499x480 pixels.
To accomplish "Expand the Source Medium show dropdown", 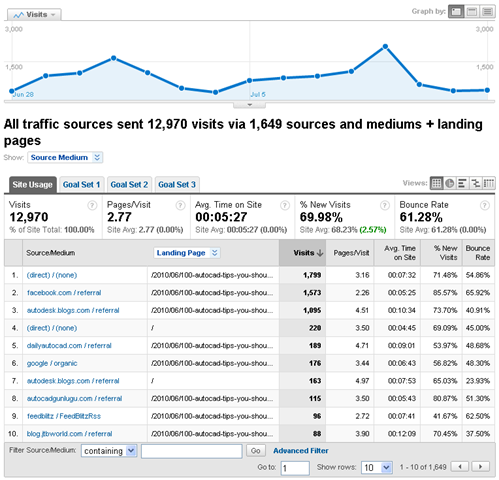I will point(65,157).
